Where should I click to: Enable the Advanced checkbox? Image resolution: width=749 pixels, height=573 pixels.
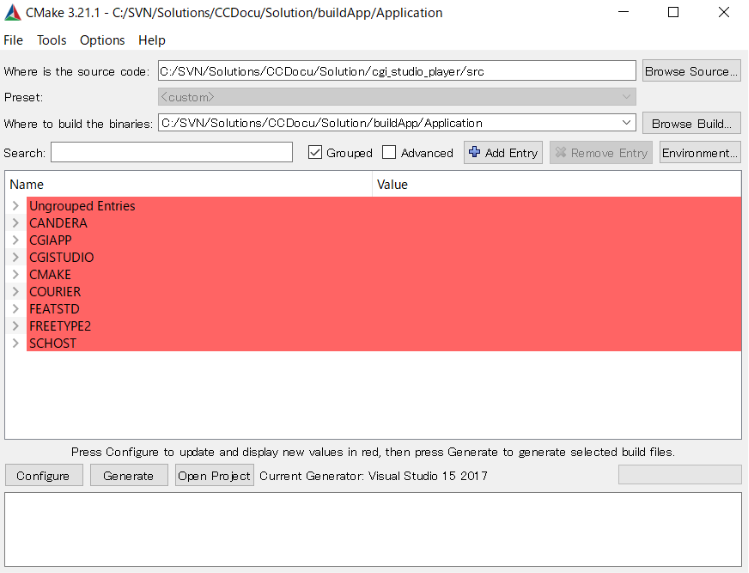tap(389, 153)
